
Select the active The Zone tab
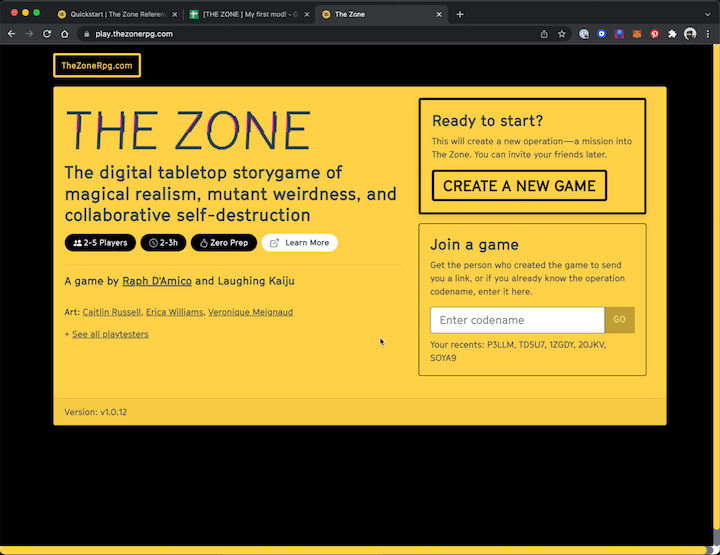click(x=381, y=14)
